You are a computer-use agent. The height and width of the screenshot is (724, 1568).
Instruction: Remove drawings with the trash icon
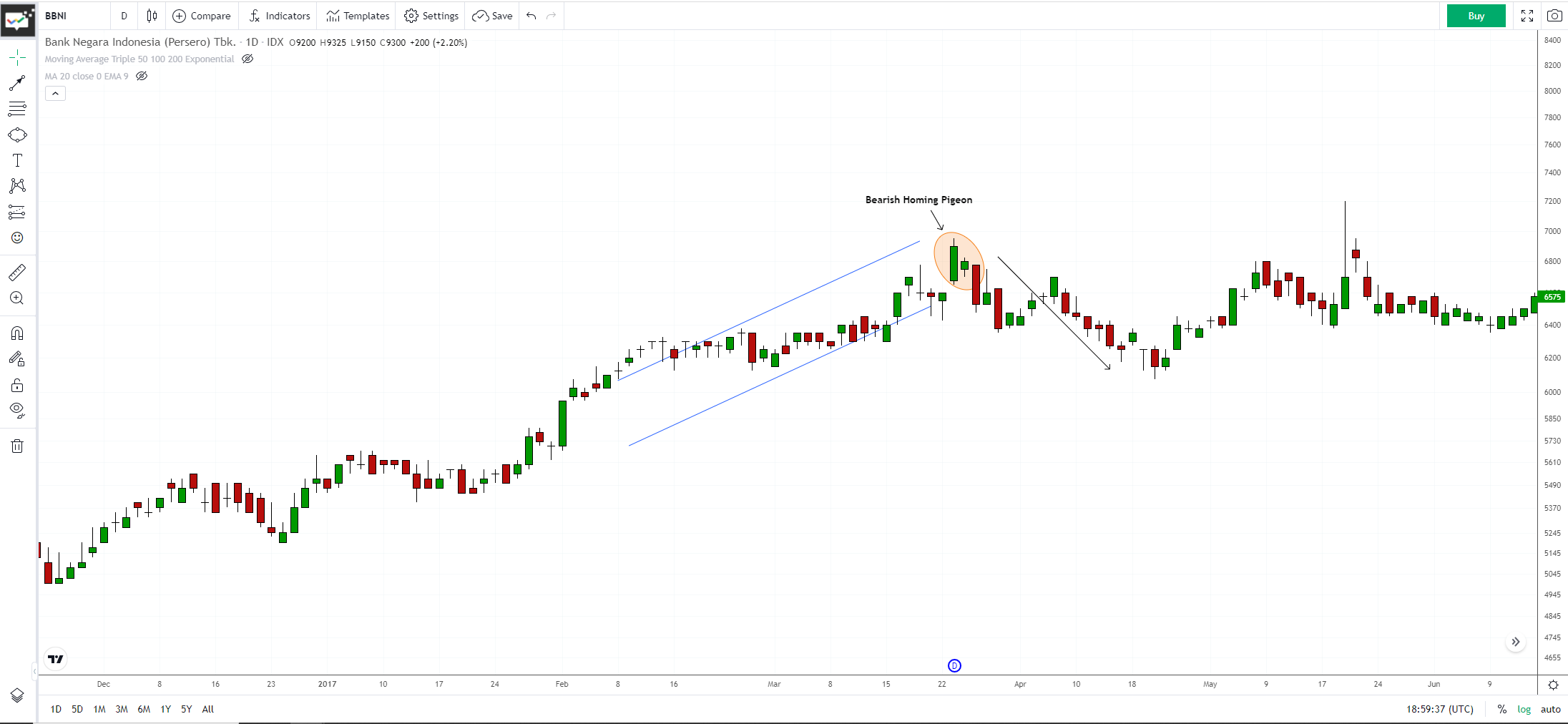tap(17, 446)
